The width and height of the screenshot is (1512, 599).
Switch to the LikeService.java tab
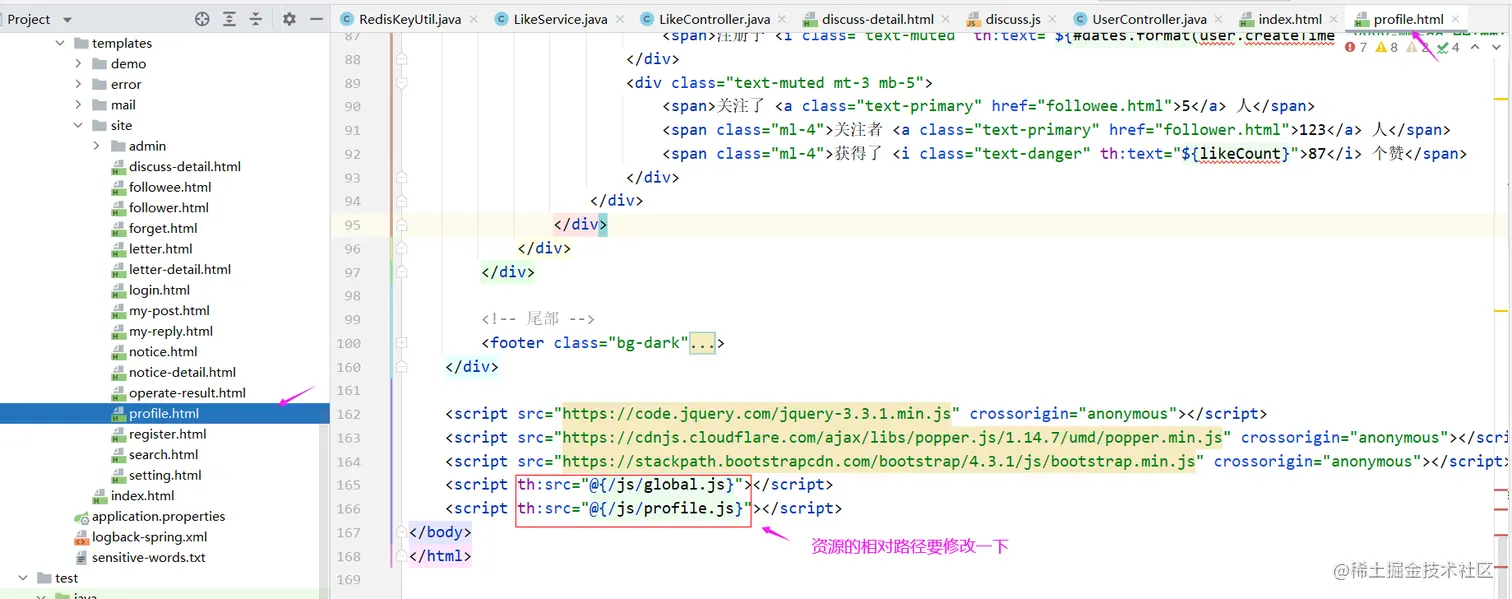[x=559, y=19]
